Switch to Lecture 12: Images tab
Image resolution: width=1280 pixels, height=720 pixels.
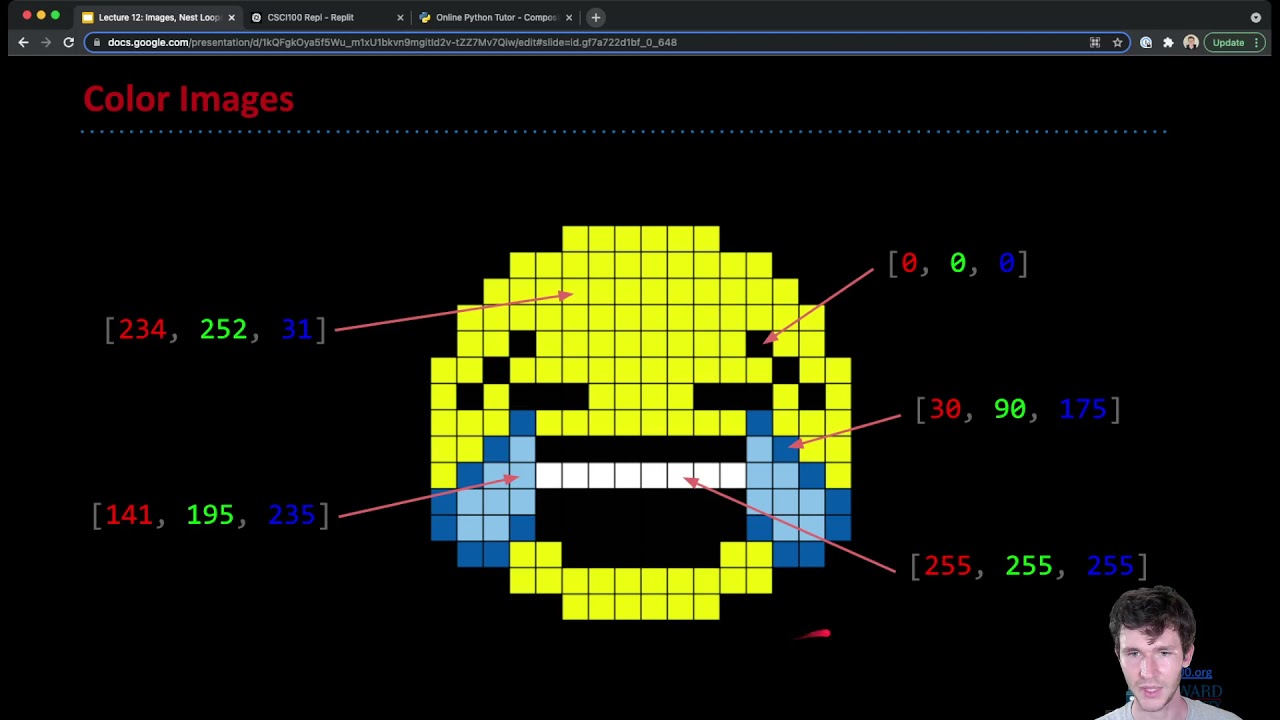158,17
